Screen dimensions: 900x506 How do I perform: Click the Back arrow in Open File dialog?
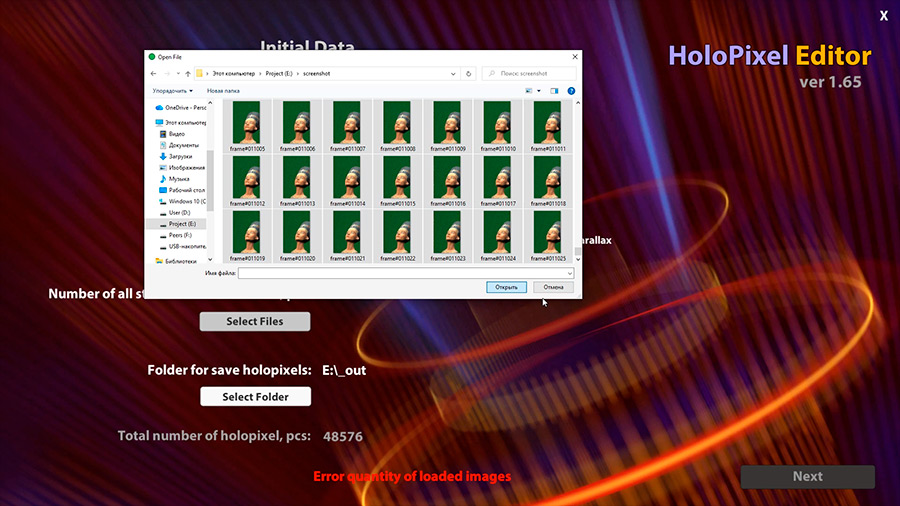click(x=153, y=73)
